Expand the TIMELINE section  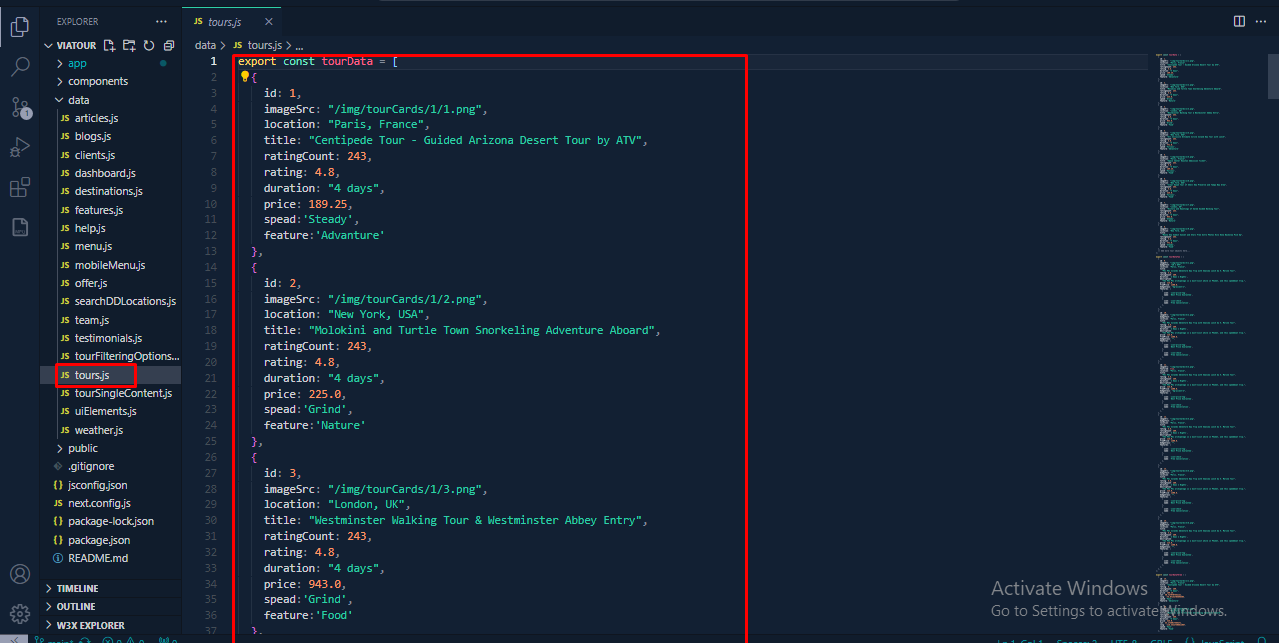(x=77, y=589)
